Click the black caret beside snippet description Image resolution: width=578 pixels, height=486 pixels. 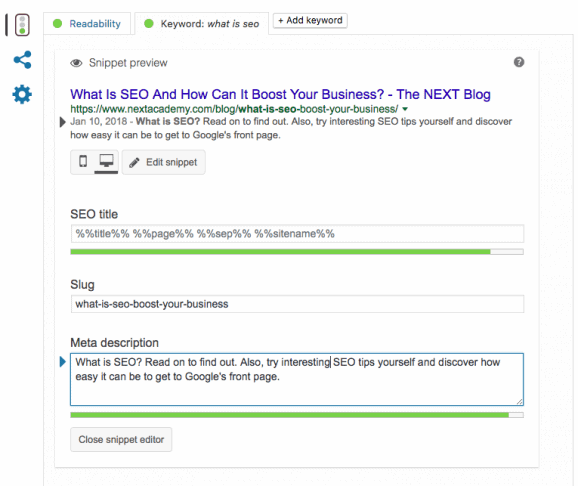click(62, 122)
